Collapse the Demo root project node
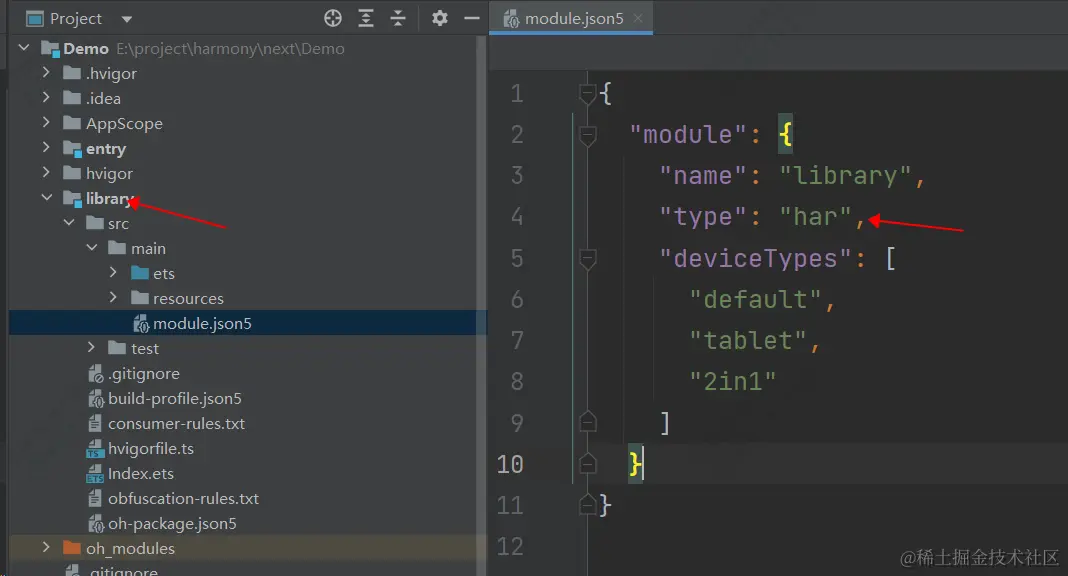This screenshot has height=576, width=1068. [24, 48]
